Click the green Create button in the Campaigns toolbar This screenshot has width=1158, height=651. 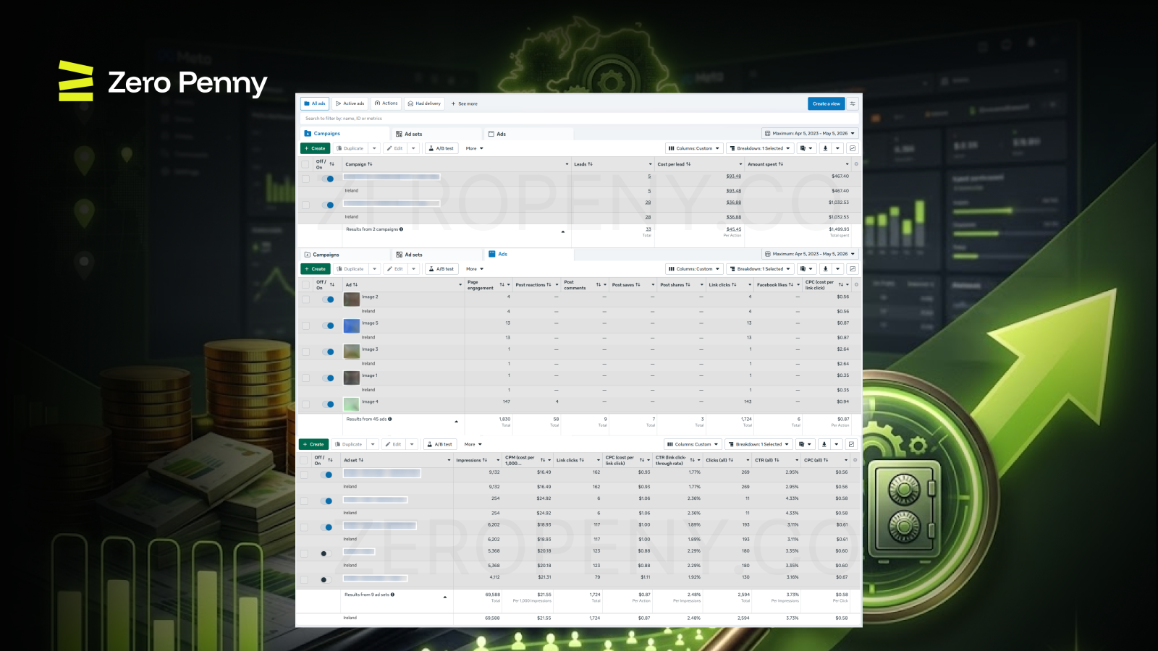click(315, 148)
